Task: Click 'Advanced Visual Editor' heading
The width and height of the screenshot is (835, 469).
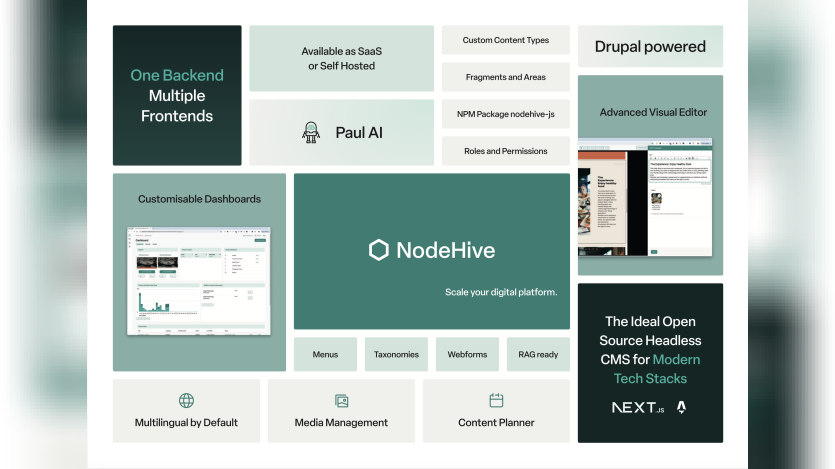Action: click(653, 112)
